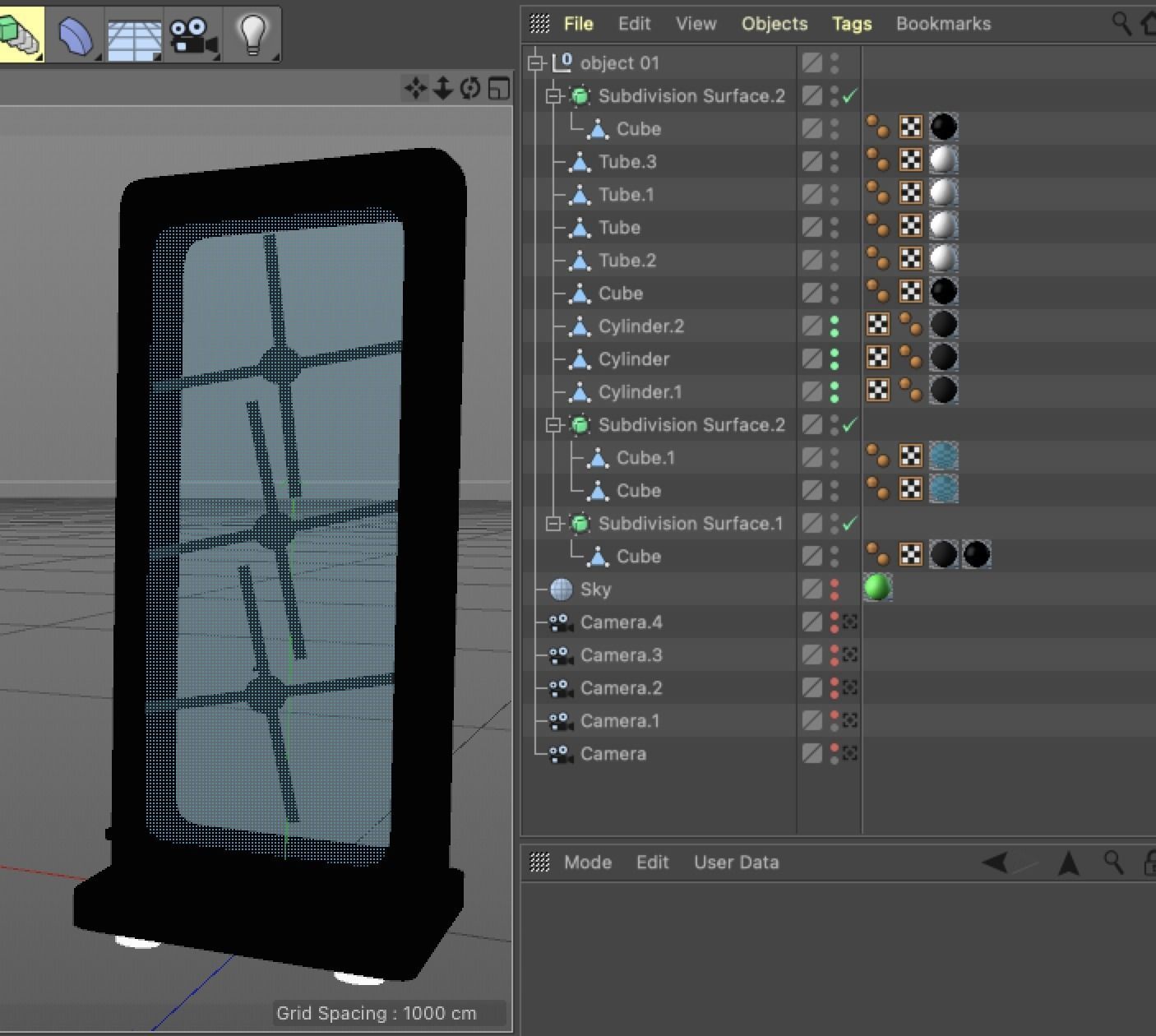Select the green material tag on Sky
The width and height of the screenshot is (1156, 1036).
pyautogui.click(x=877, y=588)
